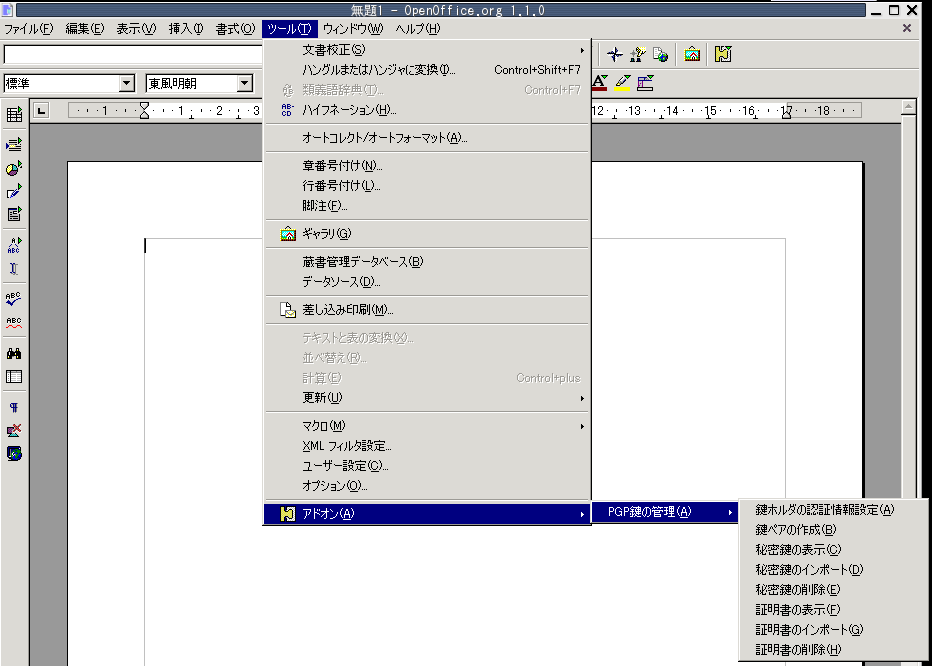Select 証明書のインポート in submenu
Viewport: 932px width, 666px height.
833,630
